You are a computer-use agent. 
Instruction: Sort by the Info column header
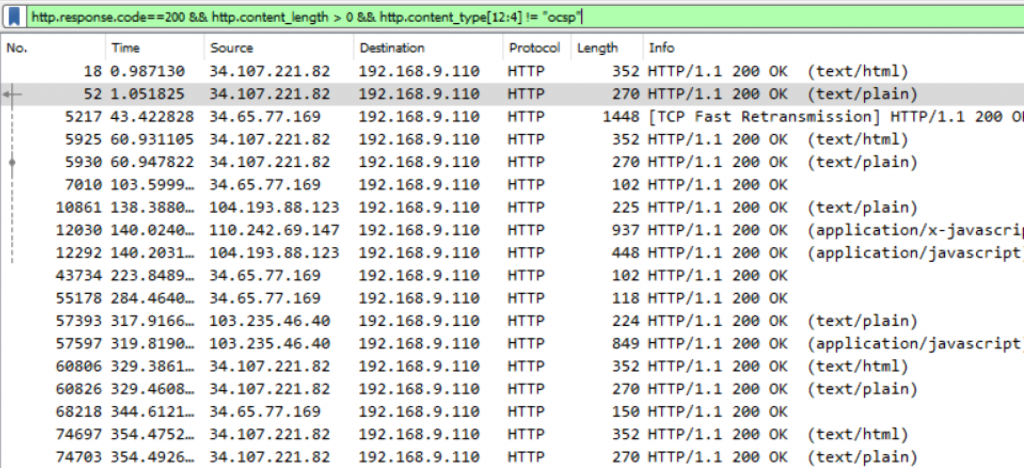[833, 48]
